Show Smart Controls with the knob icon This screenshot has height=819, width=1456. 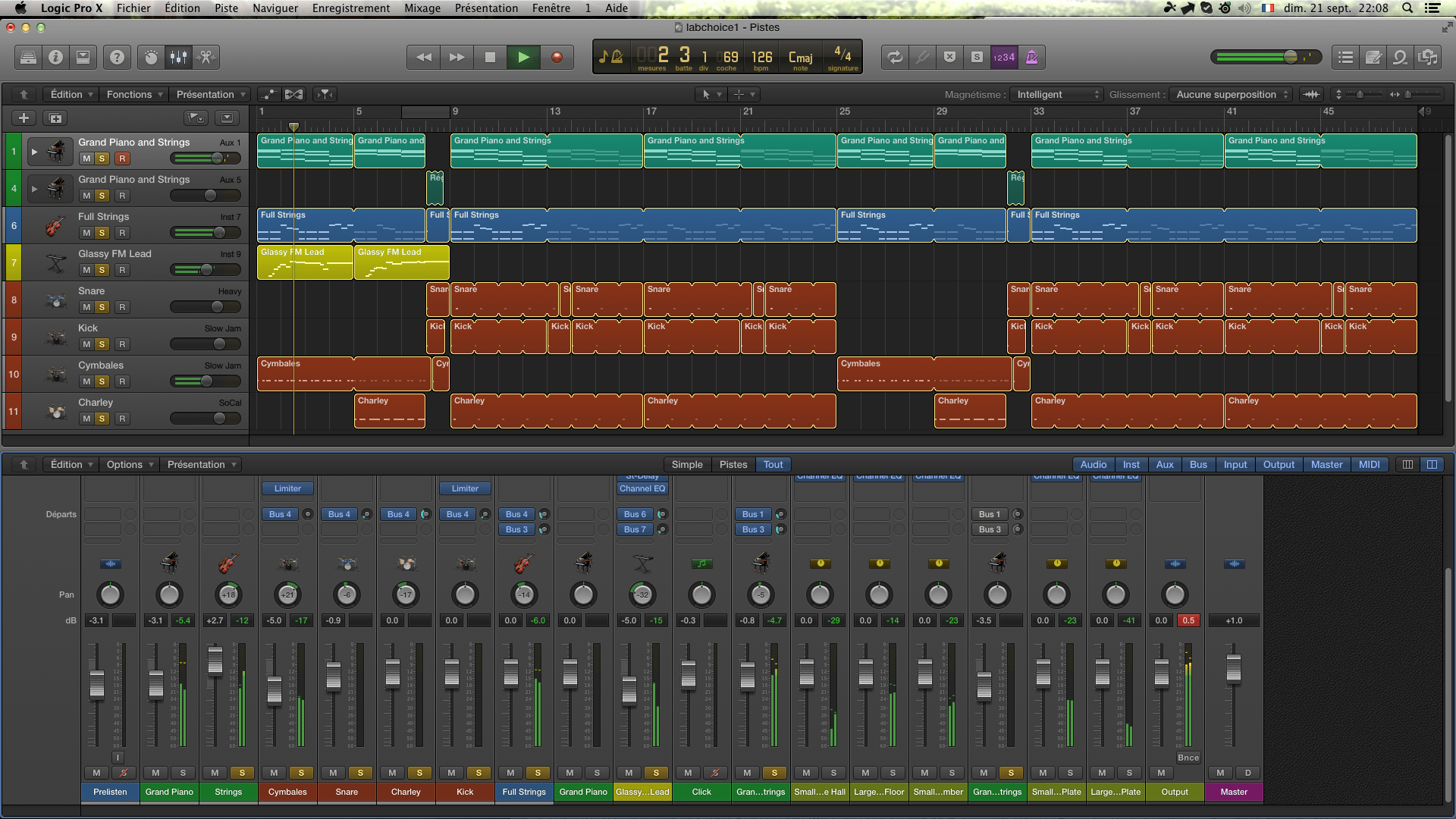(151, 57)
